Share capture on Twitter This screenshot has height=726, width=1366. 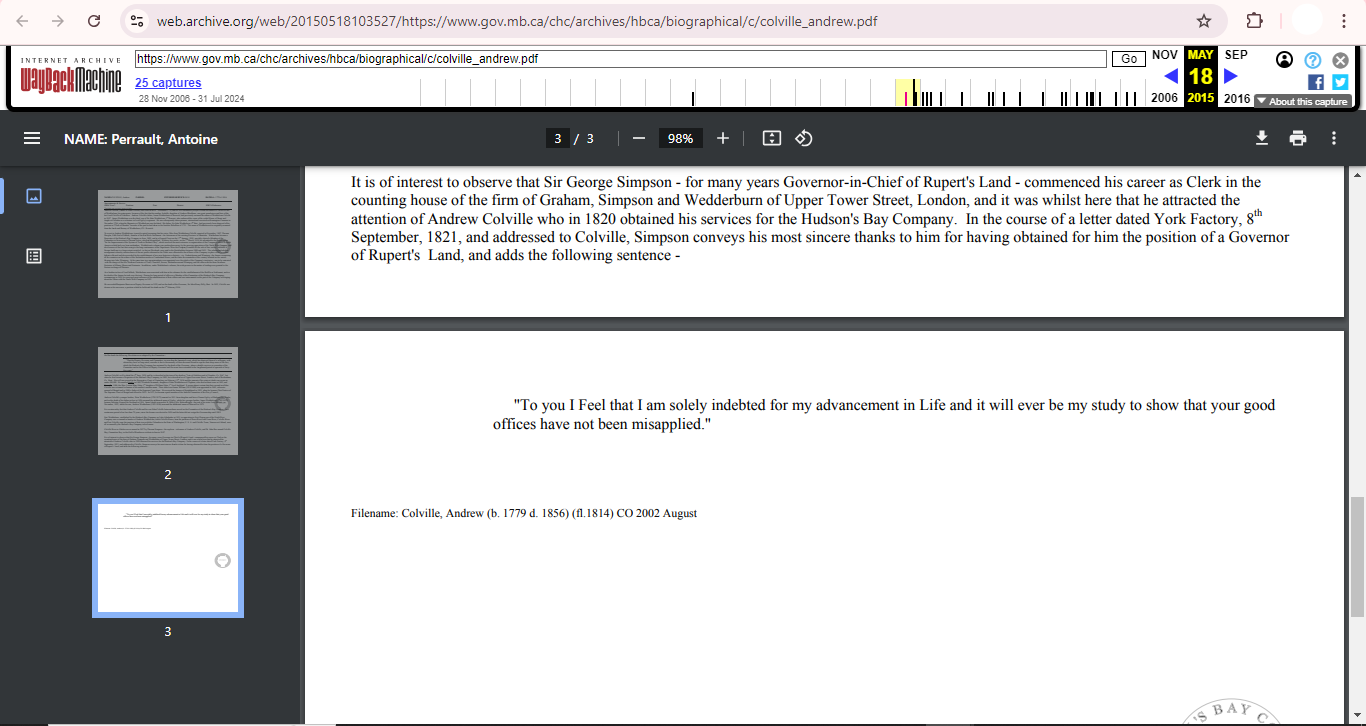[1340, 82]
